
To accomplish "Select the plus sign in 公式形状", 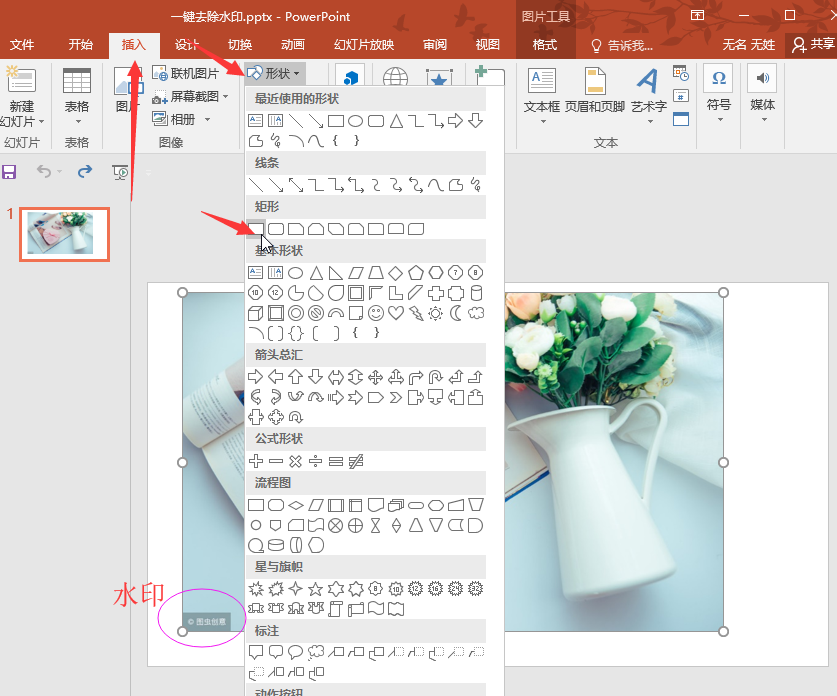I will 256,461.
